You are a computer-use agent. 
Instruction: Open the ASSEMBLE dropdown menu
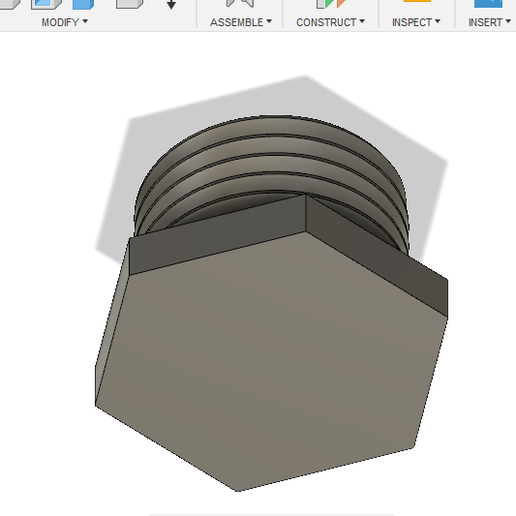(241, 22)
